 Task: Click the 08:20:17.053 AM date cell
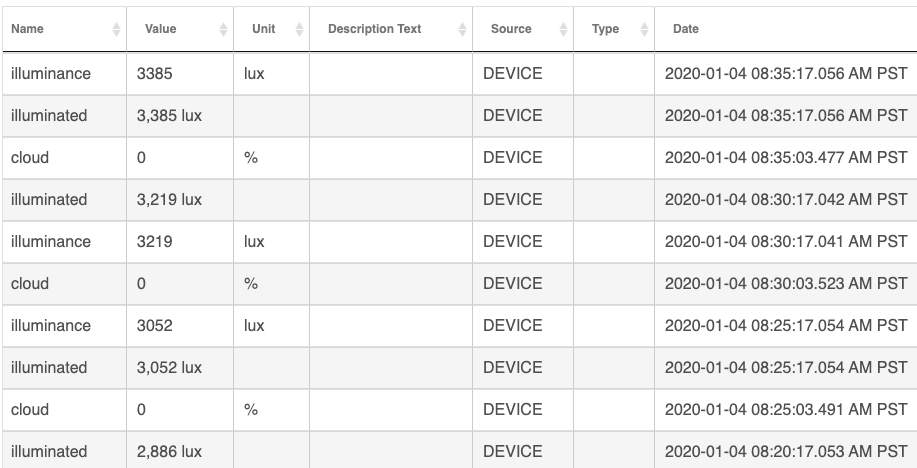(x=786, y=452)
